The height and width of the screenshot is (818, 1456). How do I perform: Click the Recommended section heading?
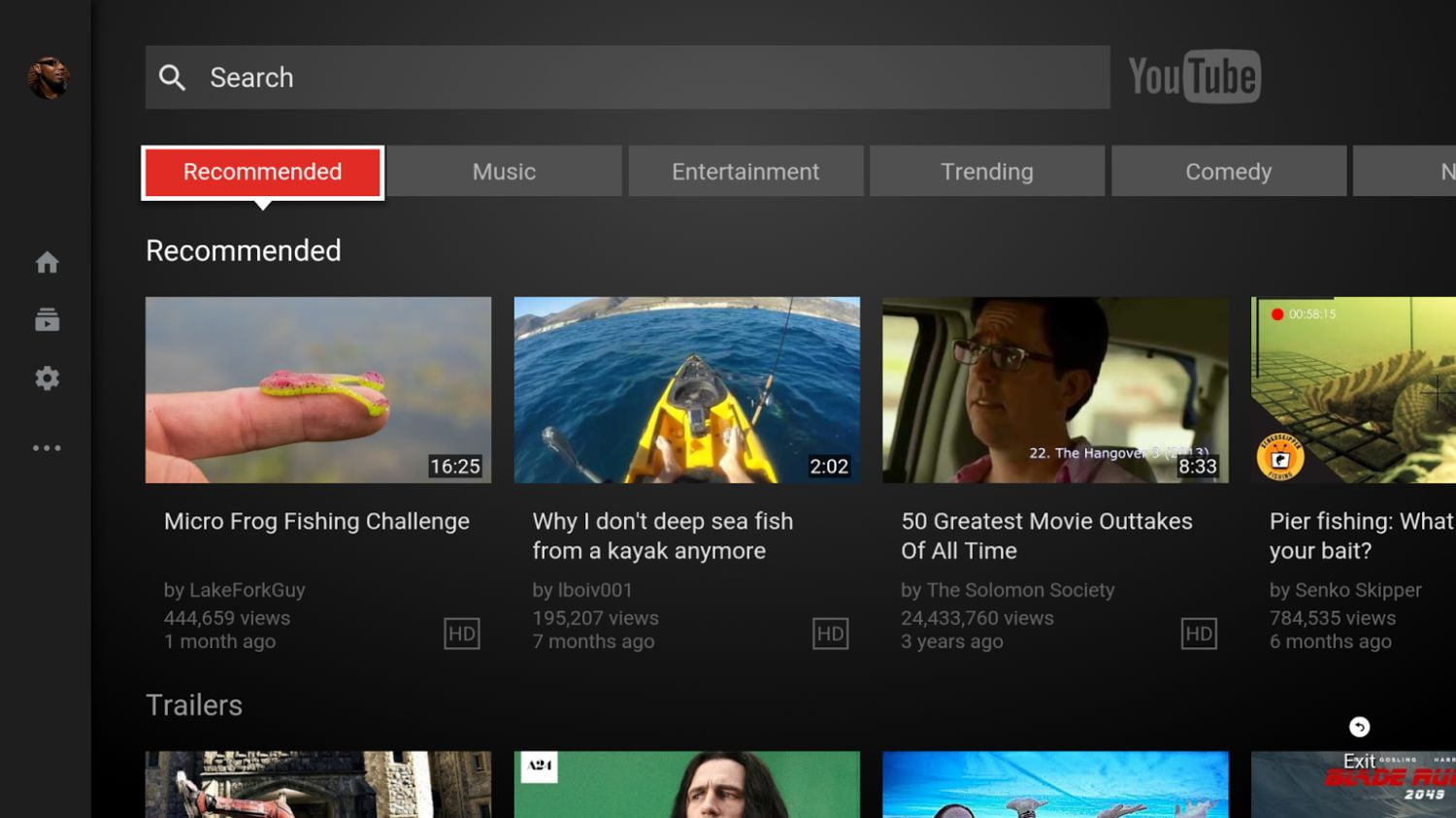[x=243, y=250]
